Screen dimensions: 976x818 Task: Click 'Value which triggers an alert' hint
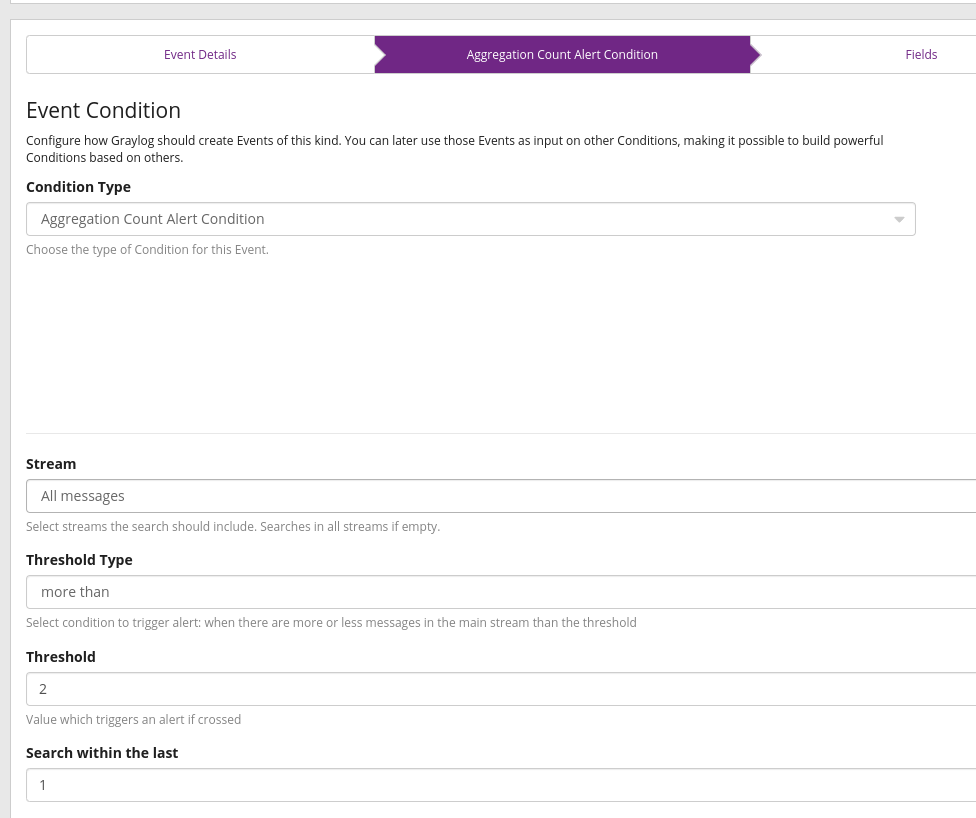133,720
